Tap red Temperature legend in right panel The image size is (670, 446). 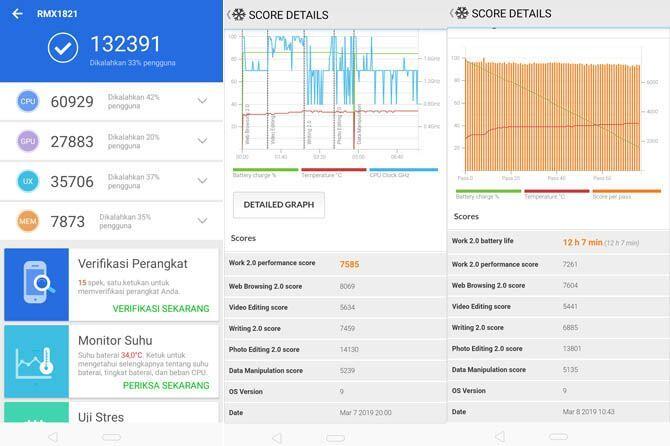[x=557, y=194]
